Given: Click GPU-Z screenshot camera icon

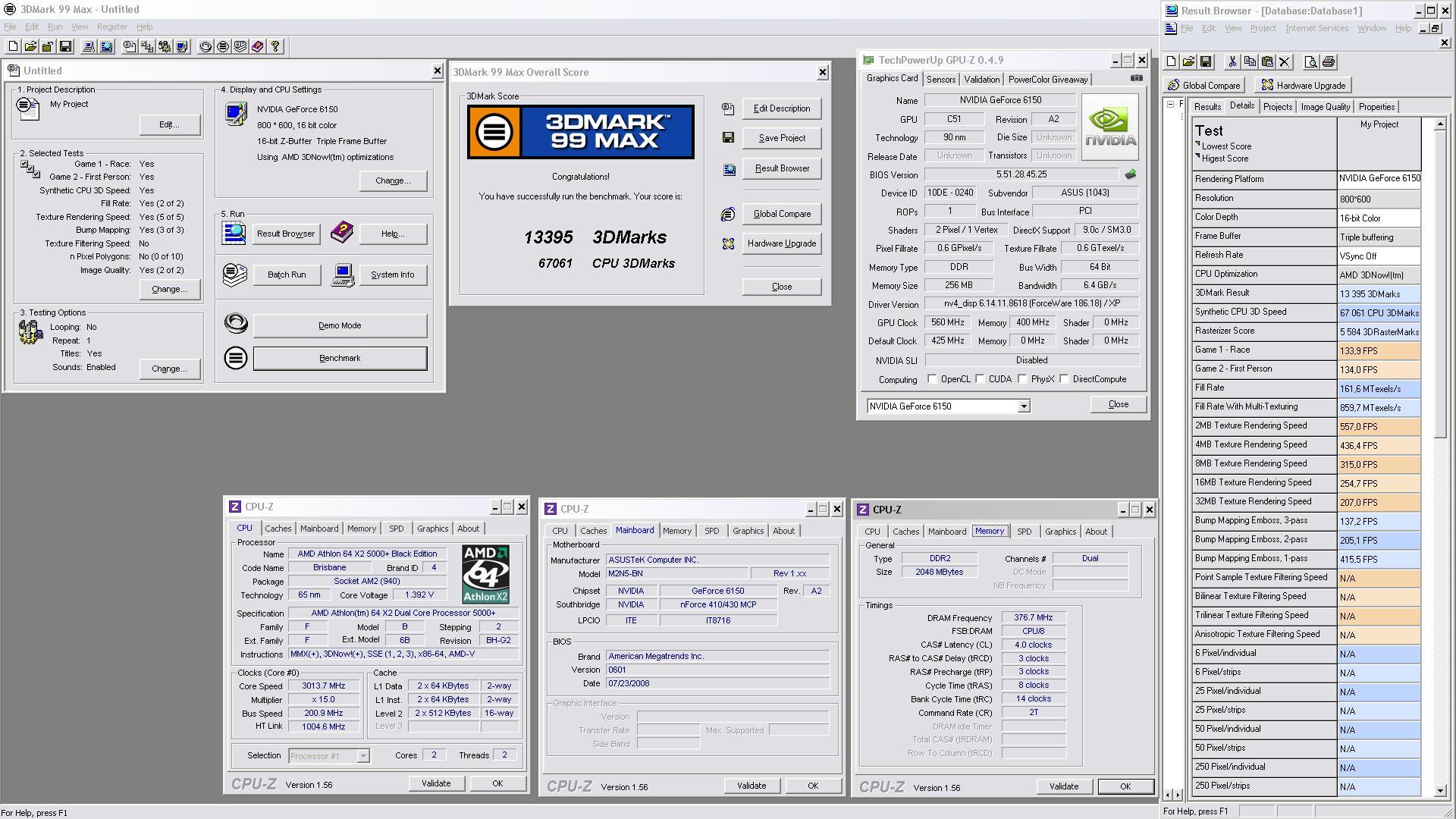Looking at the screenshot, I should click(x=1136, y=78).
